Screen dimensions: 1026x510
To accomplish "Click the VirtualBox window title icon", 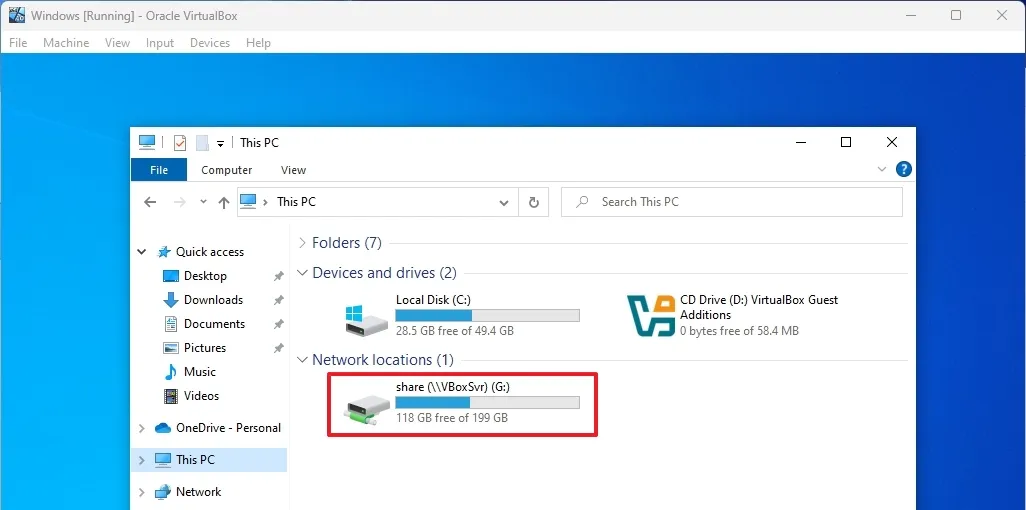I will click(x=17, y=14).
